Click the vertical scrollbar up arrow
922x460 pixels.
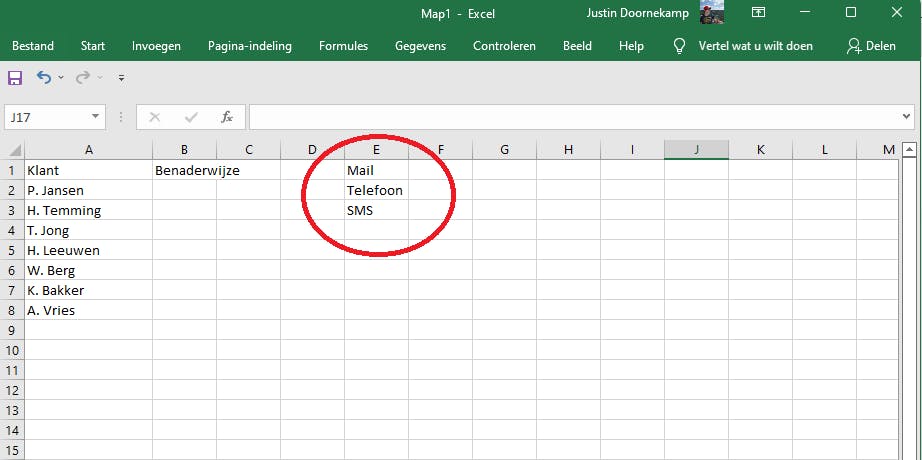click(x=909, y=149)
